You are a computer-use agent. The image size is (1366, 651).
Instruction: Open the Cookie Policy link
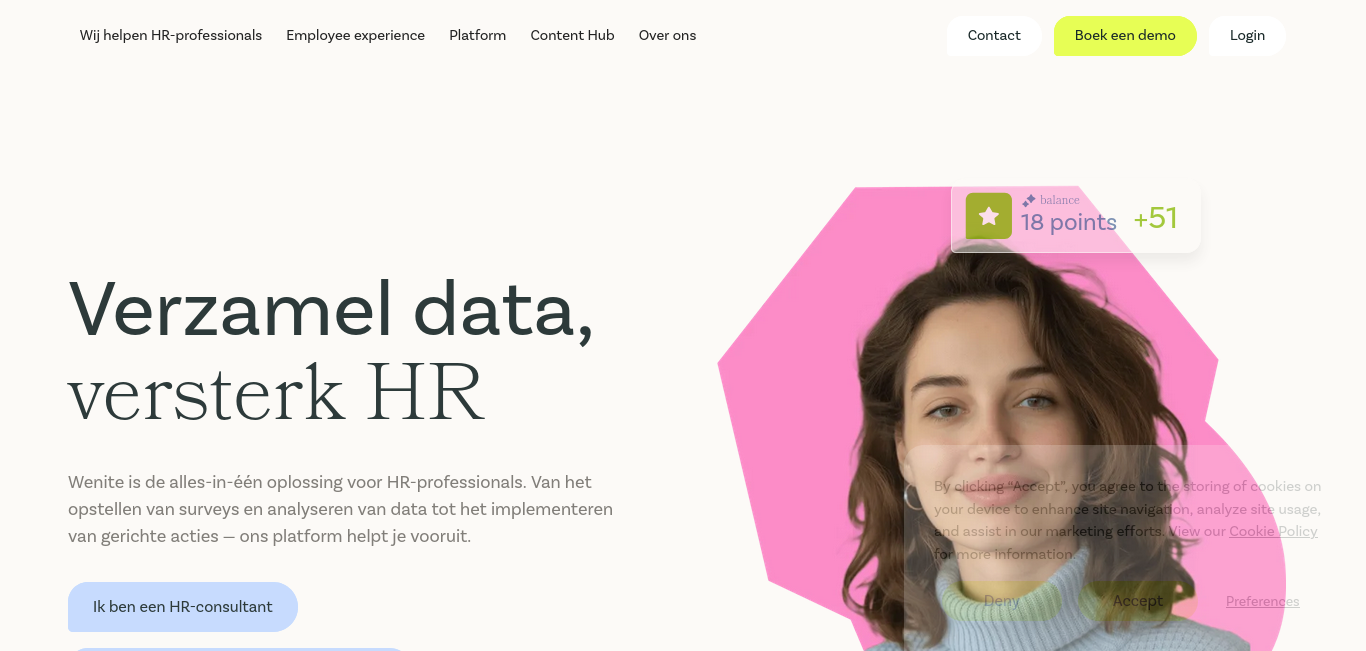point(1273,531)
